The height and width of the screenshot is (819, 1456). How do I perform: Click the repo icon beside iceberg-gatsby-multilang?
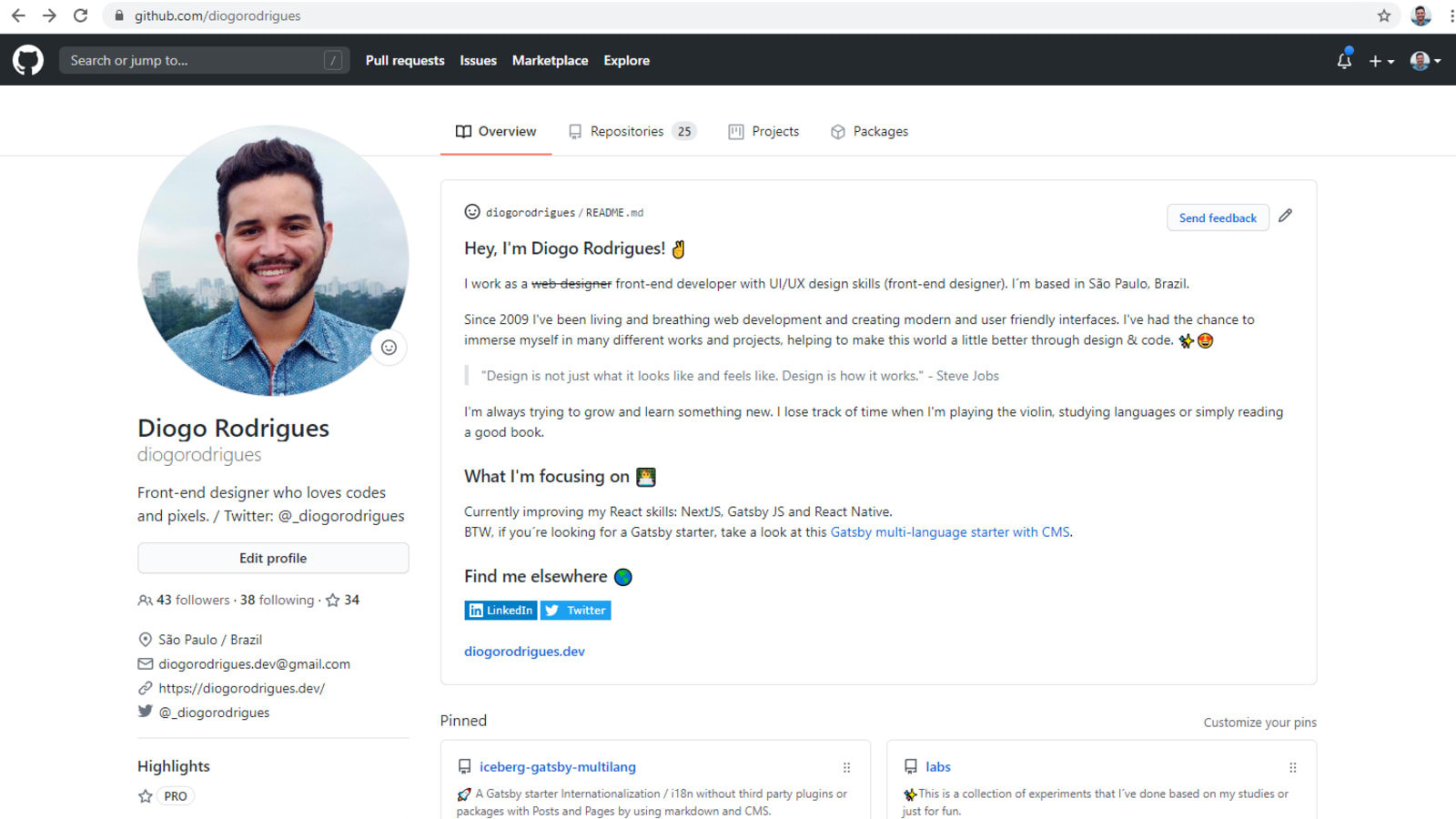[464, 767]
